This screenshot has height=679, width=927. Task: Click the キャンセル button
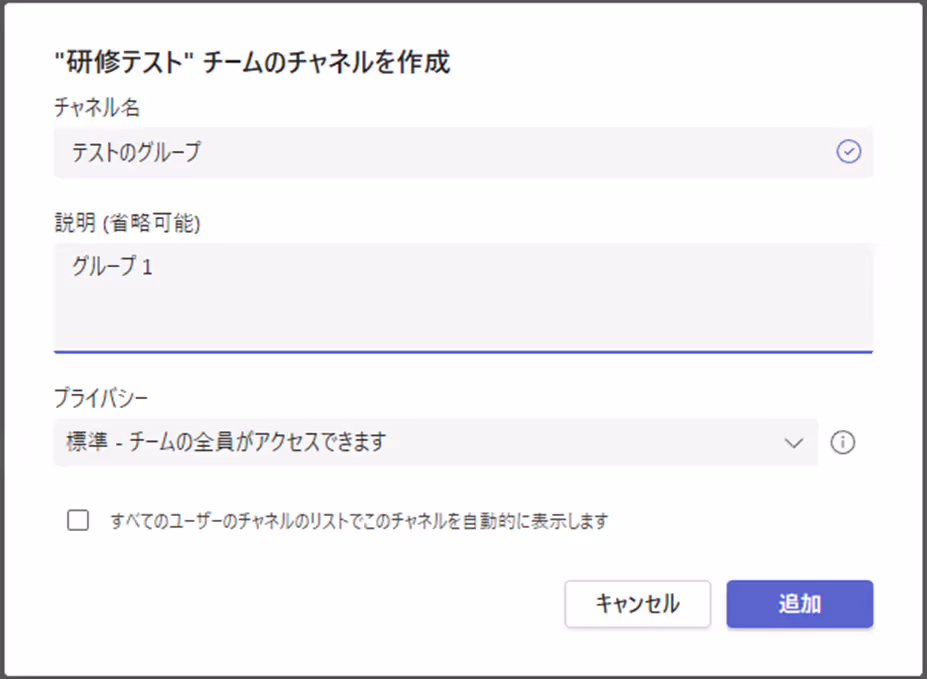coord(637,603)
